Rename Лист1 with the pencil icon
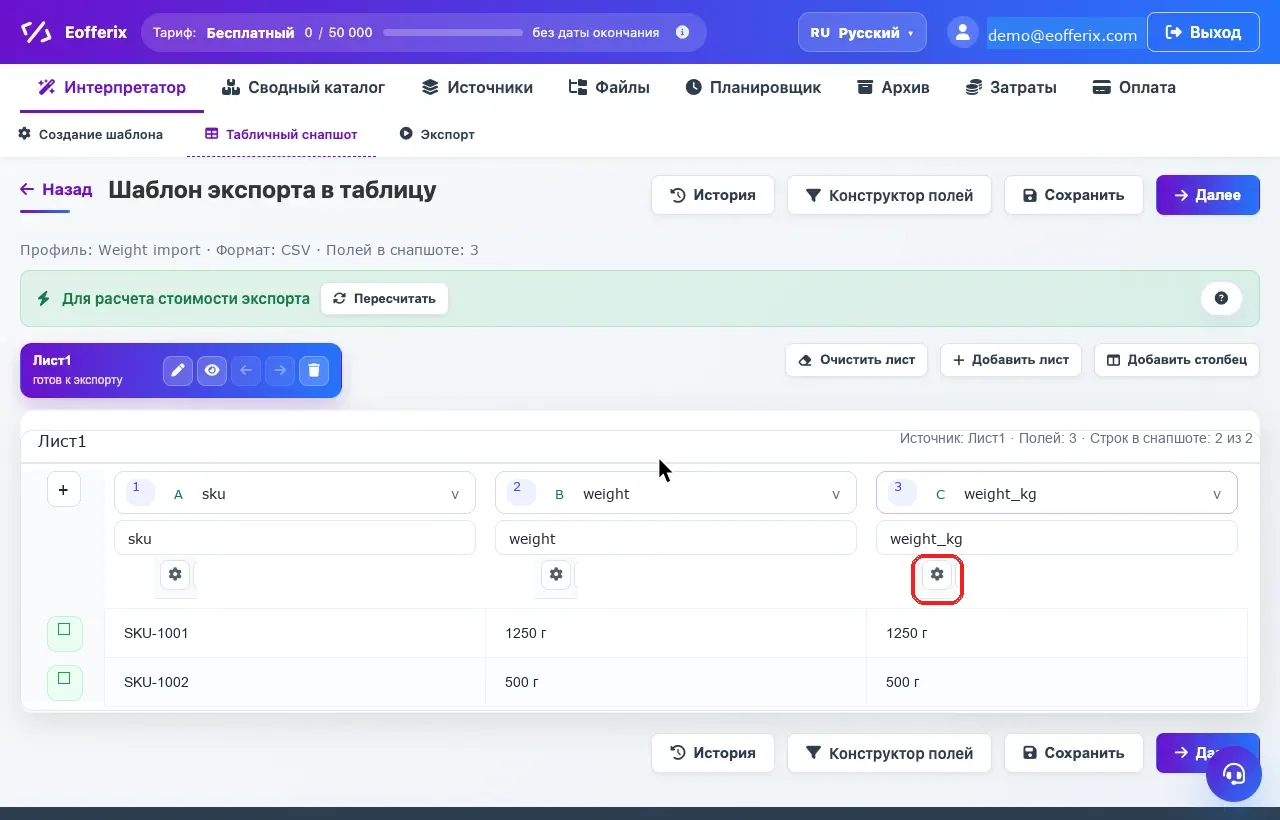The width and height of the screenshot is (1280, 820). click(x=178, y=370)
